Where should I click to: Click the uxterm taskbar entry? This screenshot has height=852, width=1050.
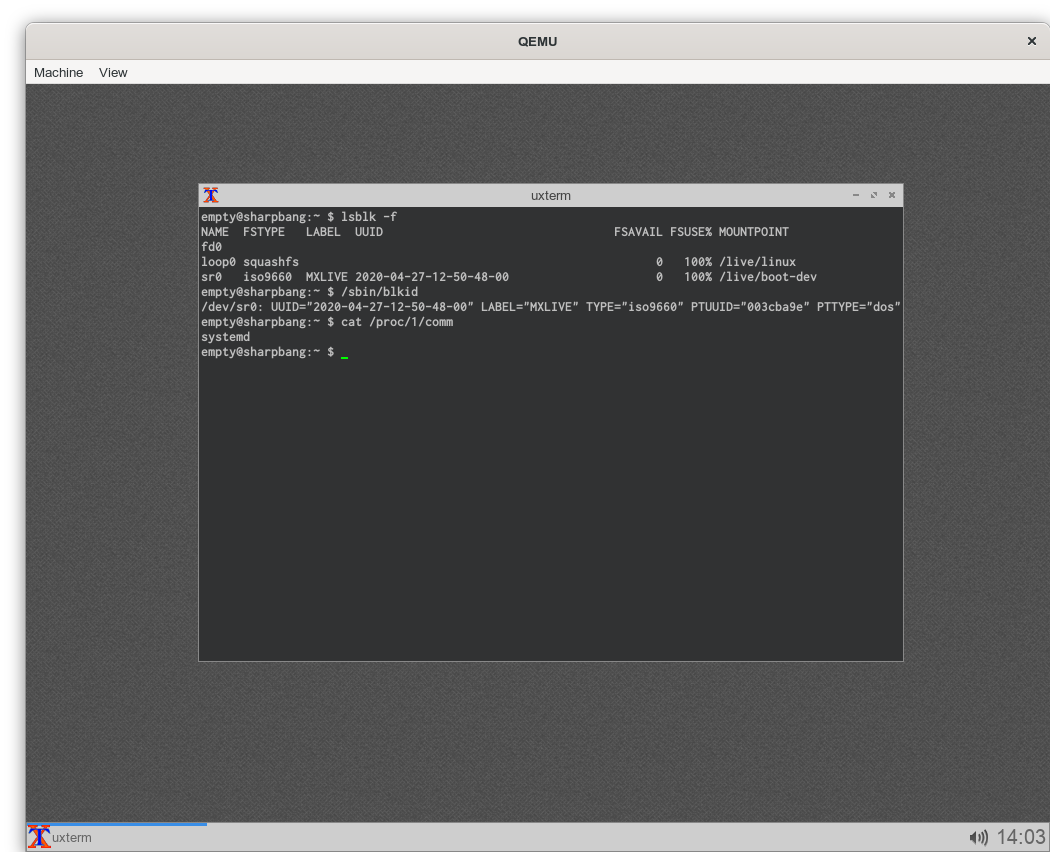[117, 837]
